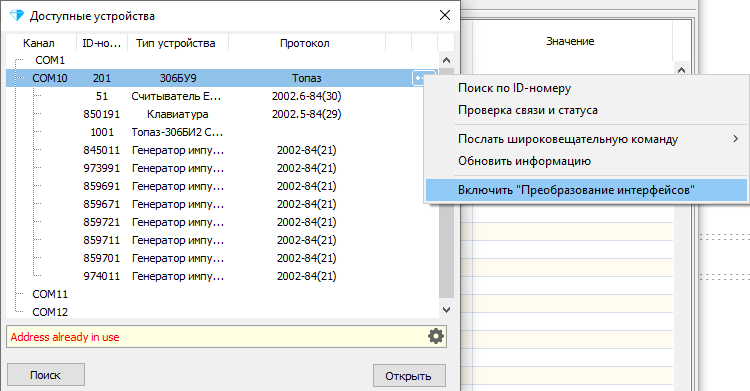Select the Топаз-306БИ2 С… row
This screenshot has height=391, width=750.
click(x=222, y=132)
